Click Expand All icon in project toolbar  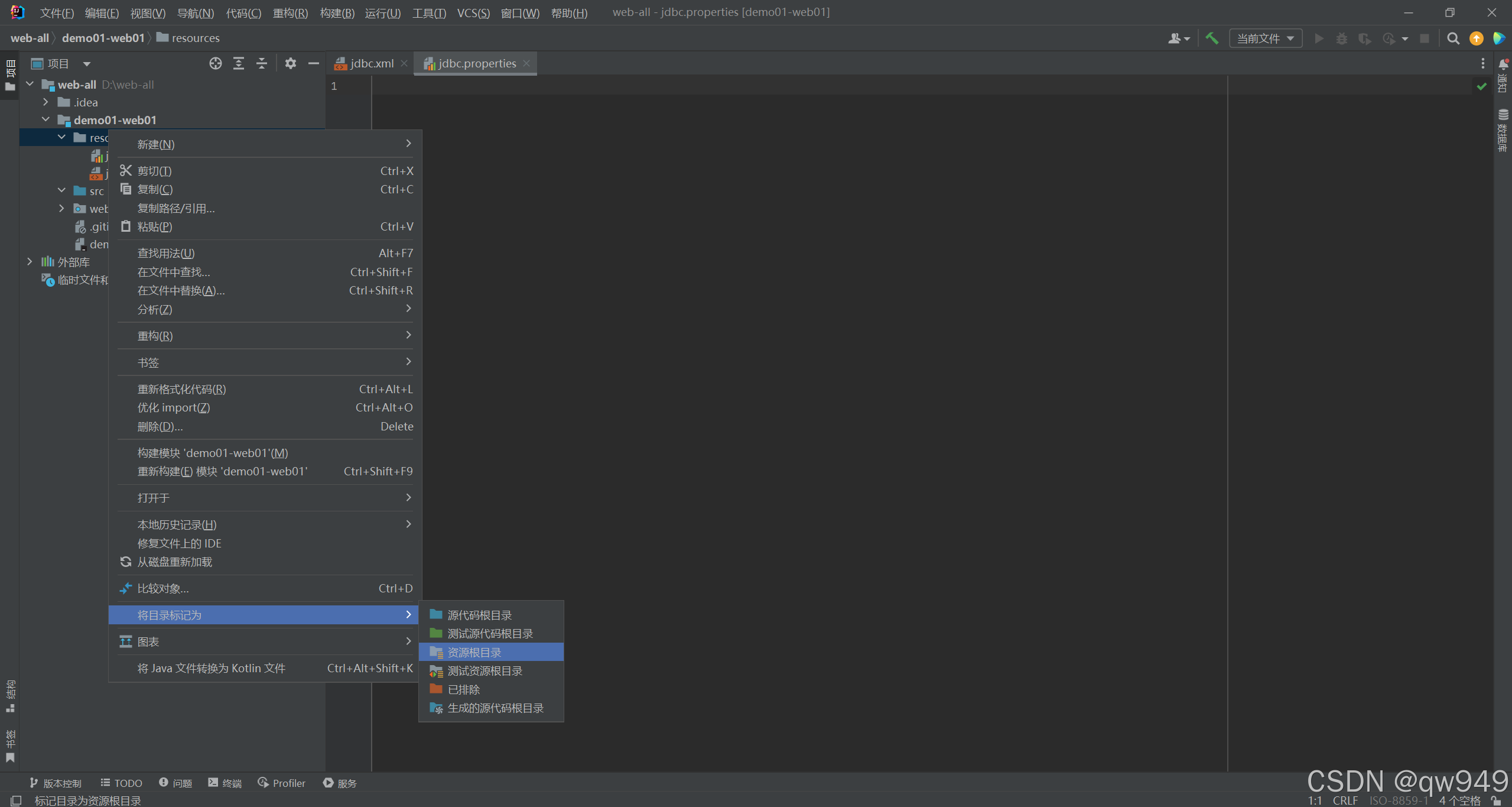click(x=238, y=63)
